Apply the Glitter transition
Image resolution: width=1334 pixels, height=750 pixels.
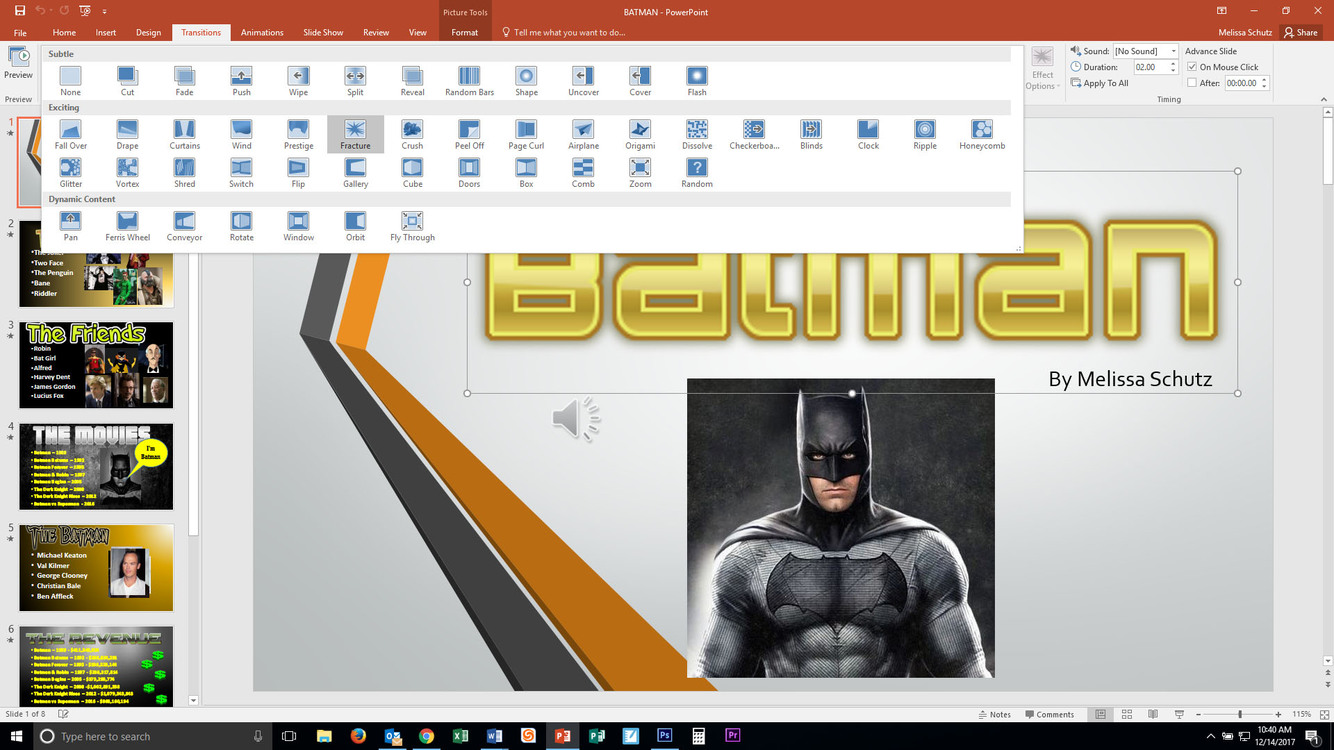[x=70, y=172]
